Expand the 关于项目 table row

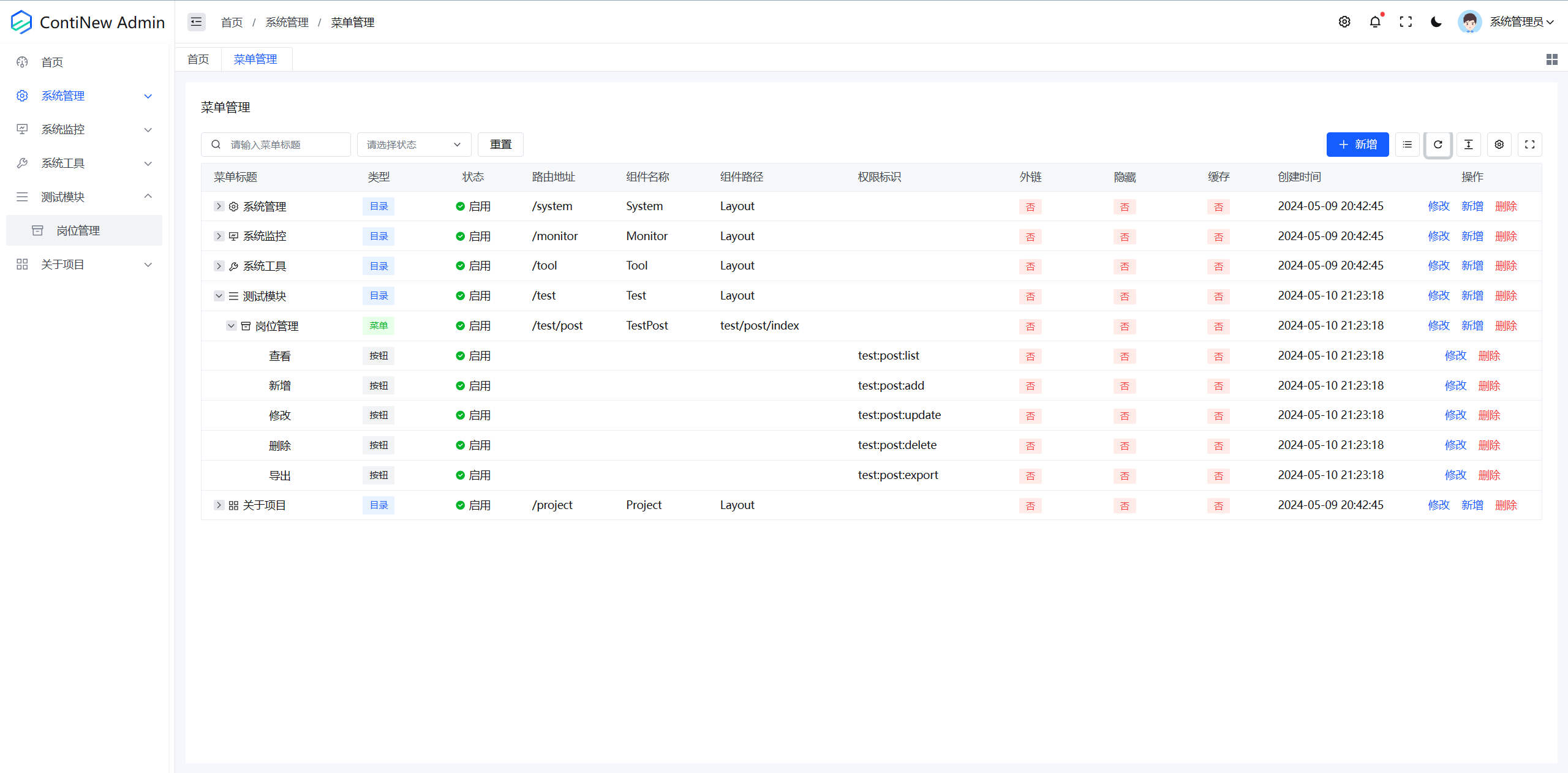pos(219,505)
